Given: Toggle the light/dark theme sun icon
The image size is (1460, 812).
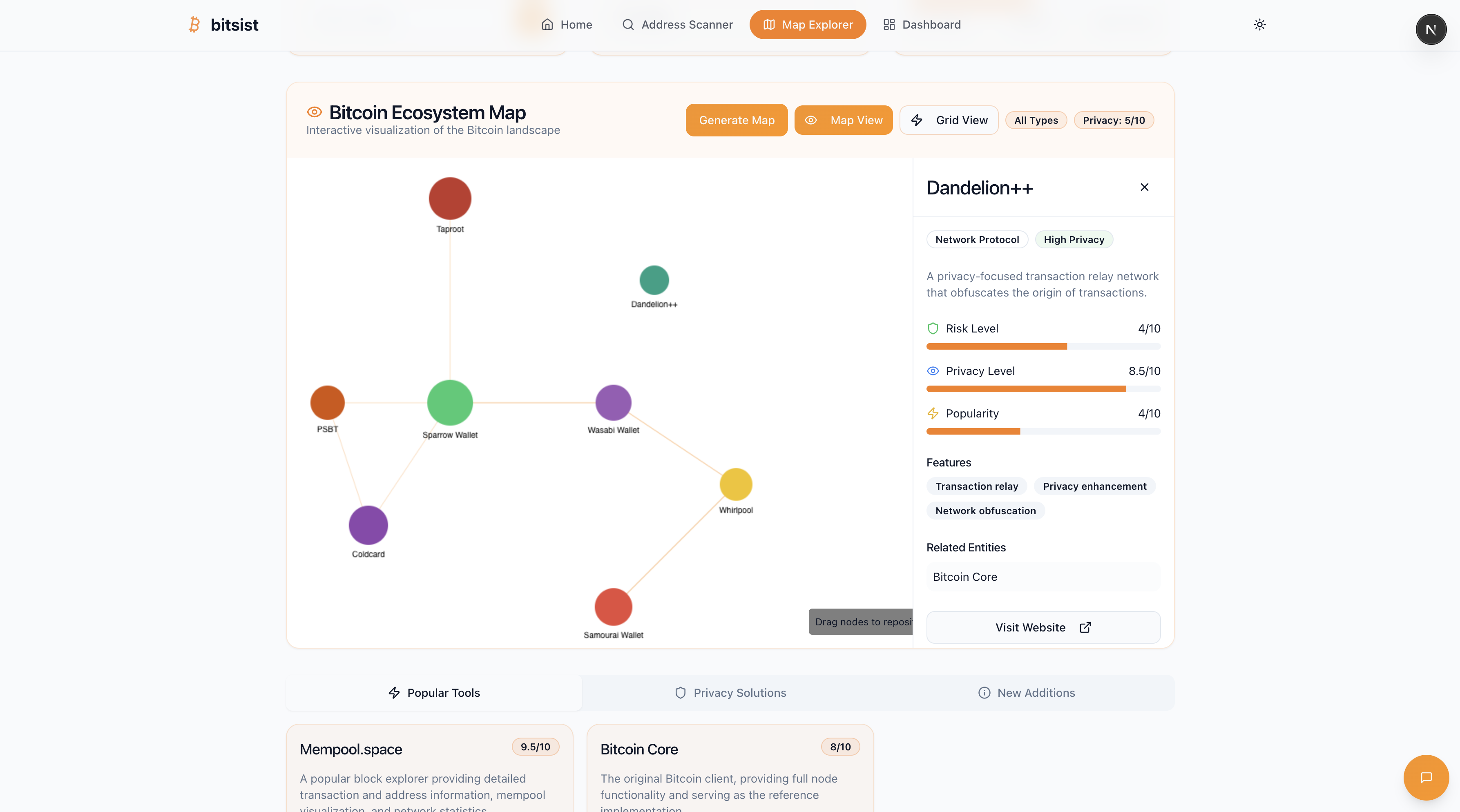Looking at the screenshot, I should coord(1259,25).
